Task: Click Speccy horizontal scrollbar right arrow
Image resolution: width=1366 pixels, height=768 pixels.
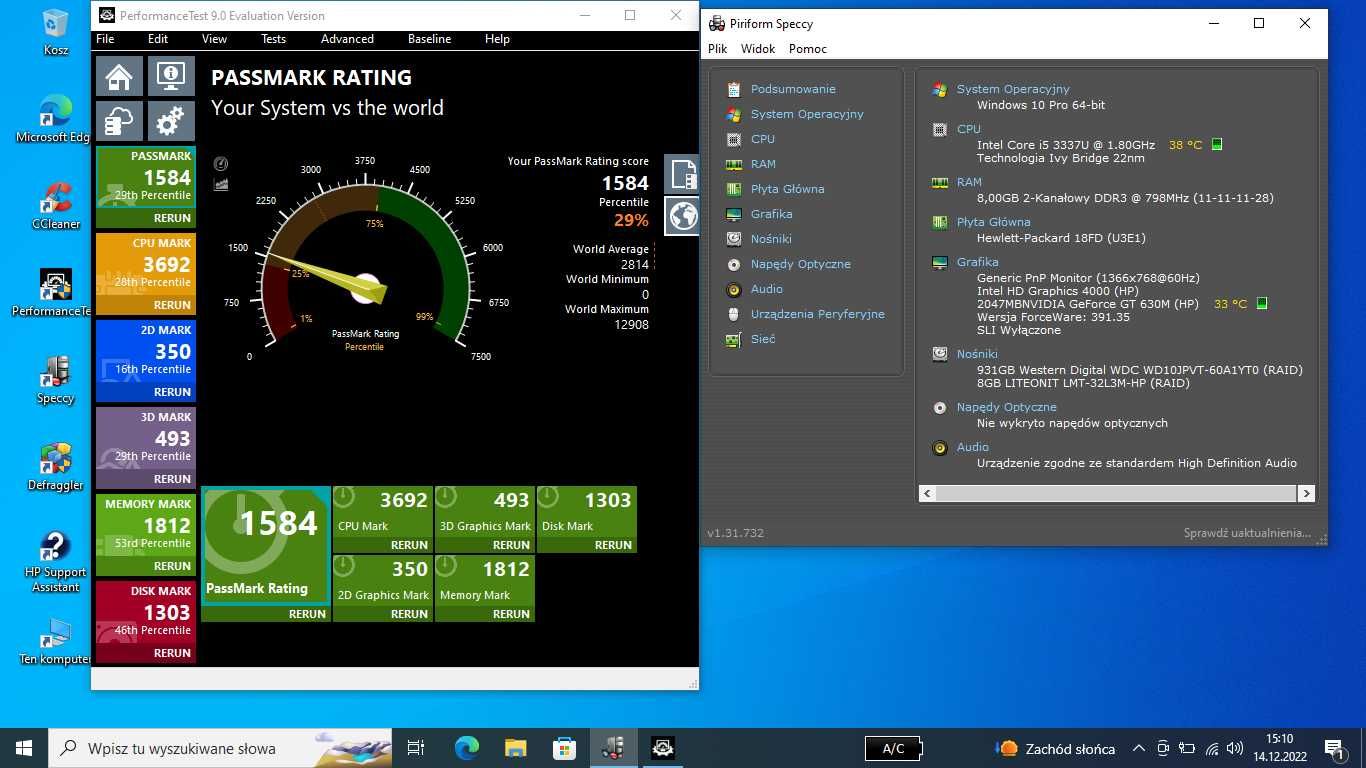Action: [1306, 493]
